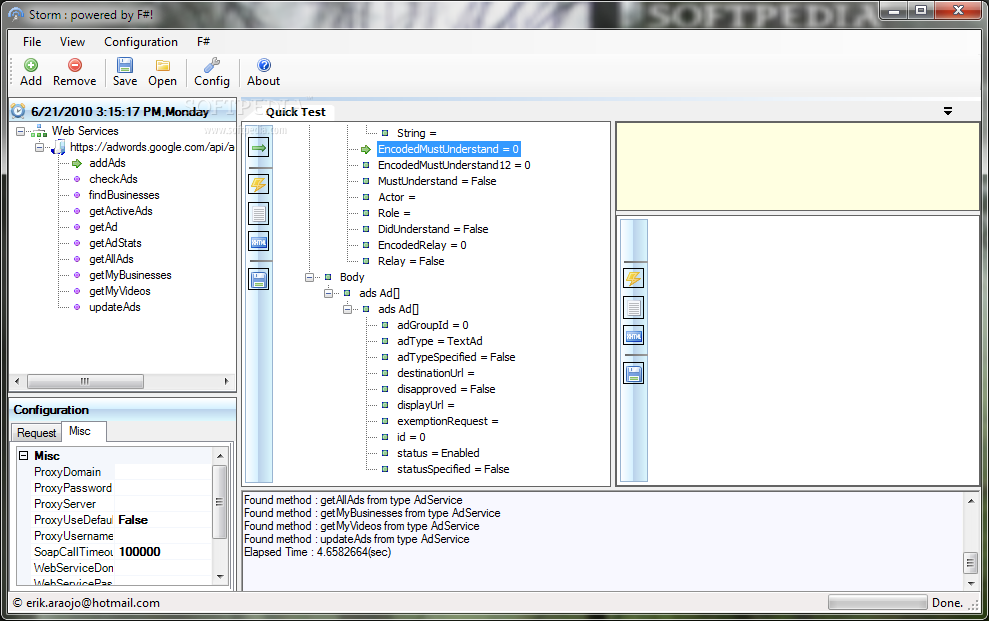This screenshot has height=621, width=989.
Task: Click the lightning bolt icon in the request sidebar
Action: pos(259,184)
